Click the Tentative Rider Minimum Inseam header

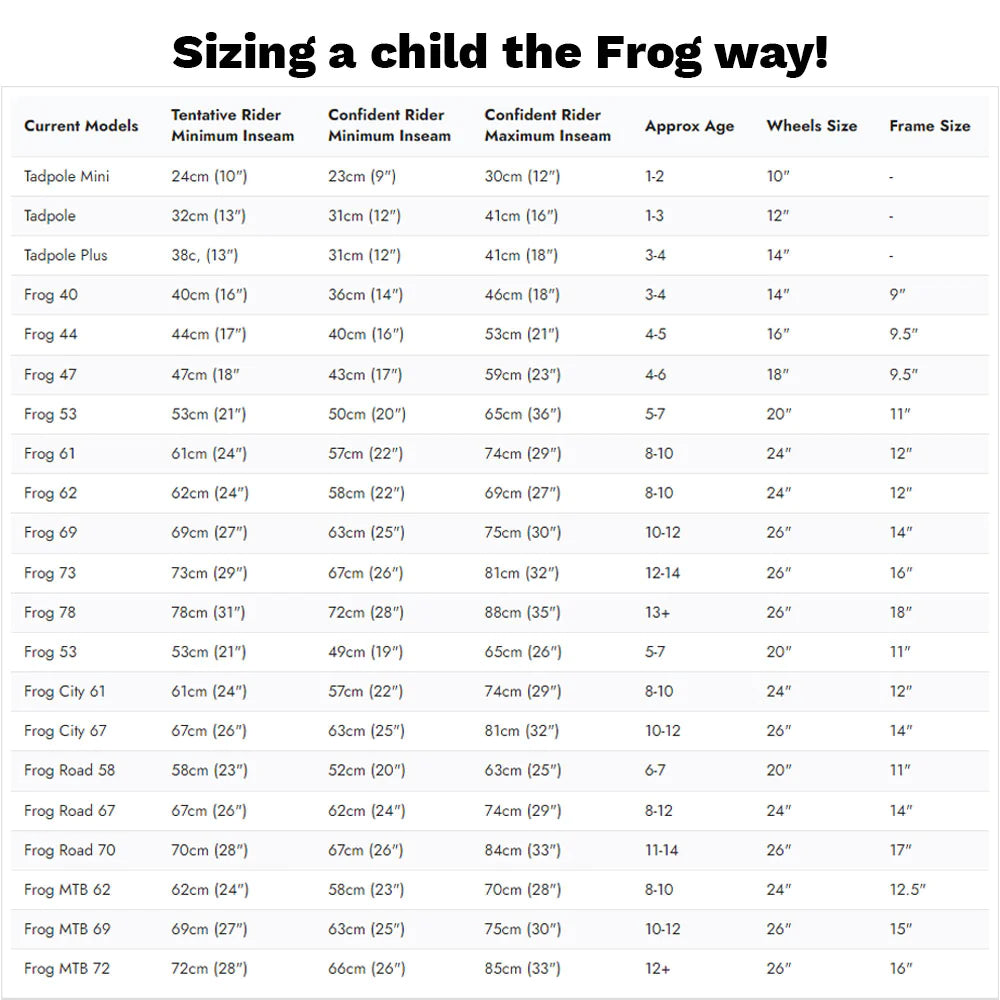232,126
